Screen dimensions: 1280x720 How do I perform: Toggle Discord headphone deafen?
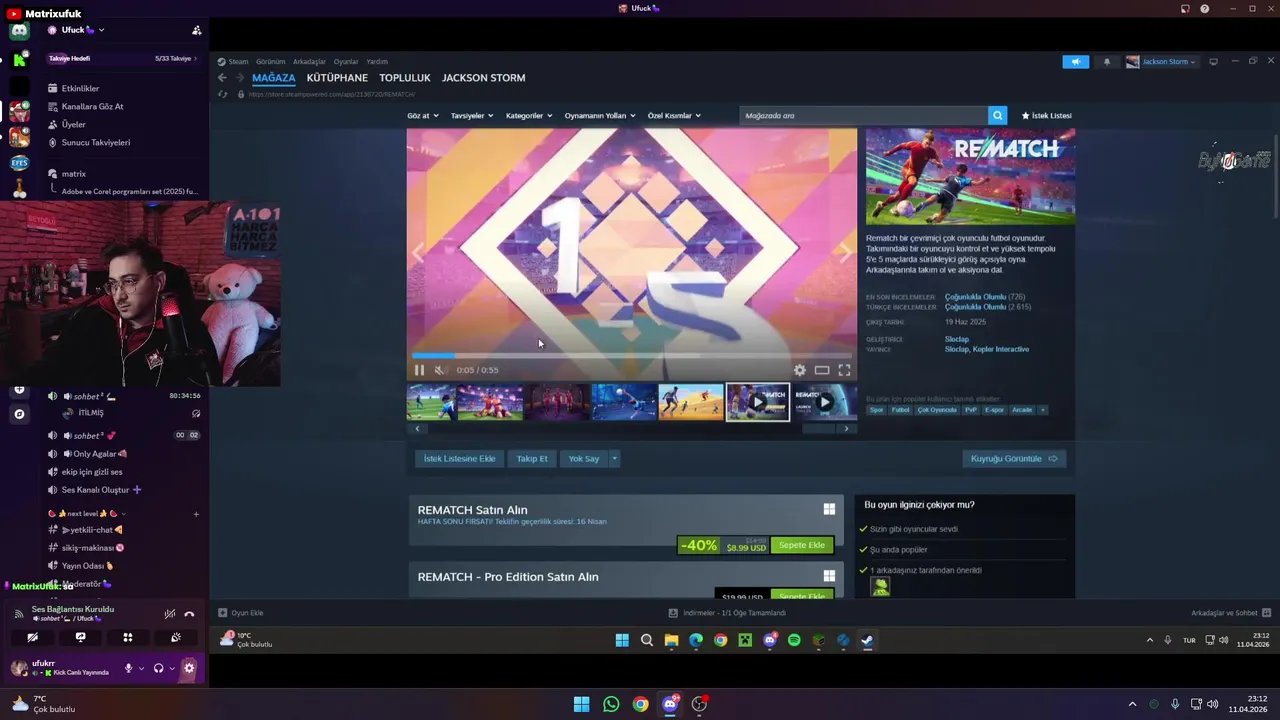[158, 668]
